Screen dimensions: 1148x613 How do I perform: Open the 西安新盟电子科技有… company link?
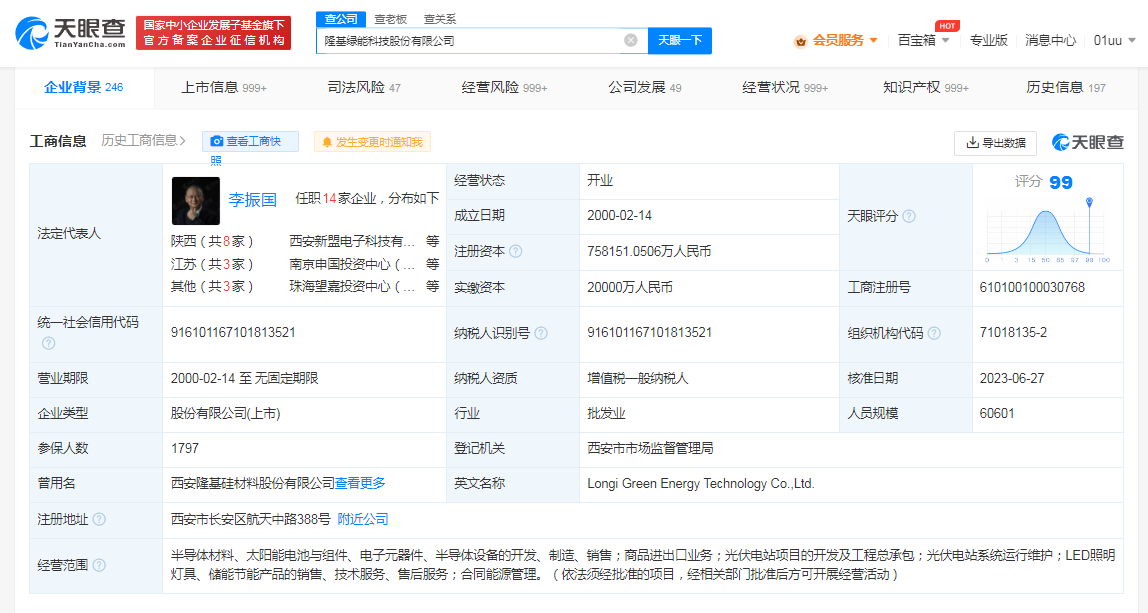[x=352, y=241]
